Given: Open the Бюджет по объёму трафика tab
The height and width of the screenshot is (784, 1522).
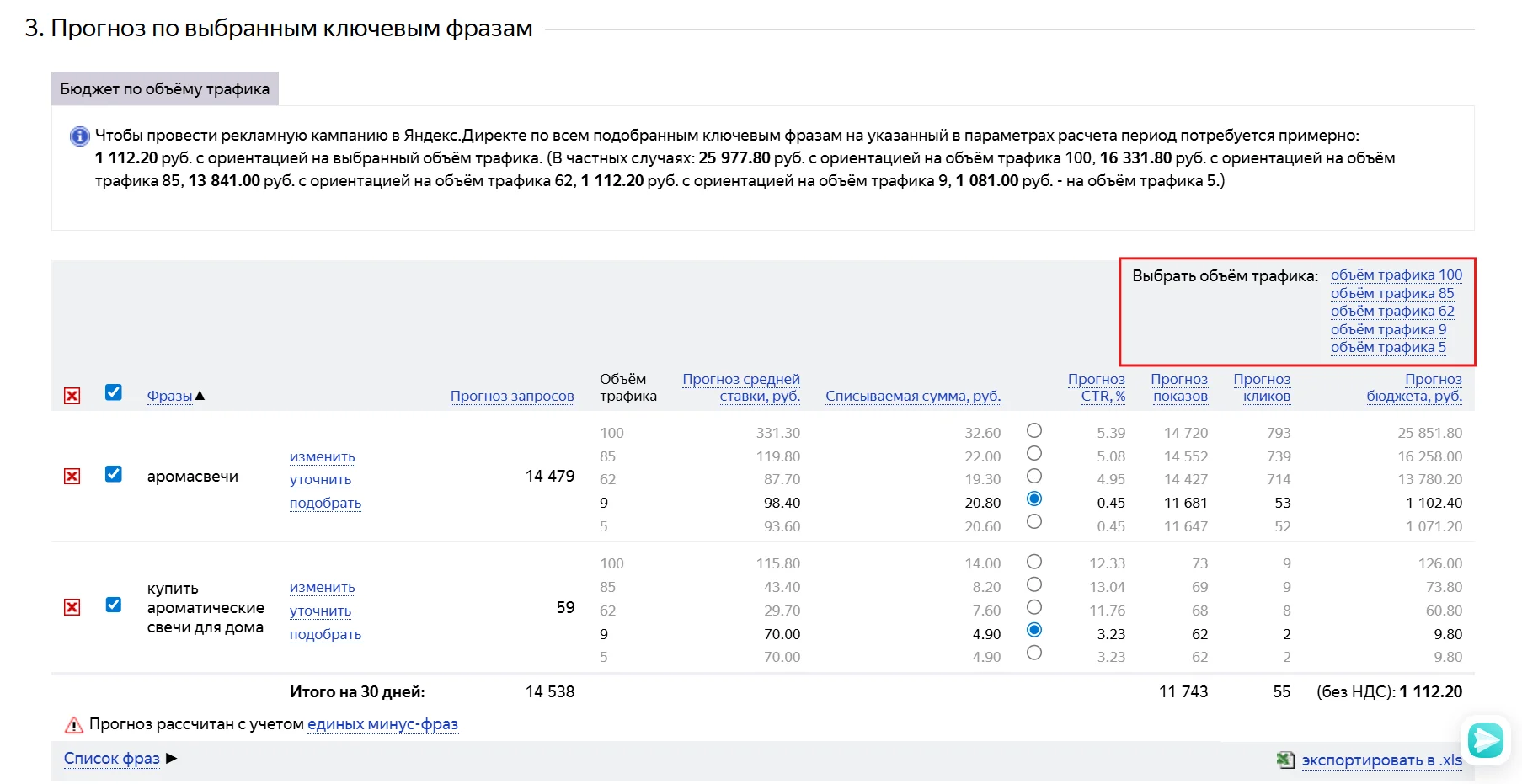Looking at the screenshot, I should (x=165, y=89).
